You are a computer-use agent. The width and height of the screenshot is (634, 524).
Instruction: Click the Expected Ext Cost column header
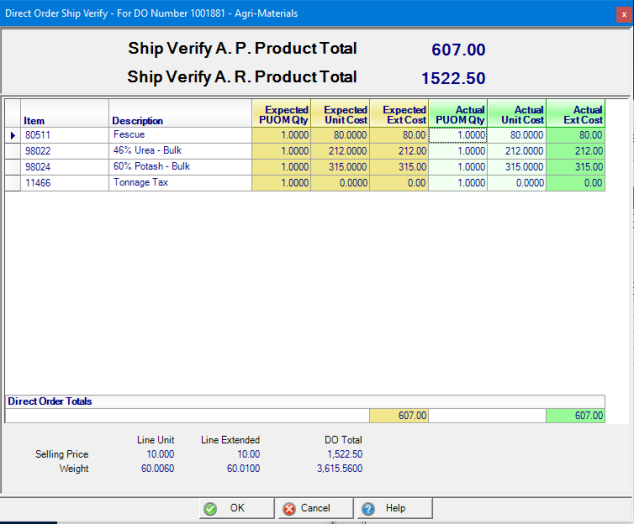point(399,115)
